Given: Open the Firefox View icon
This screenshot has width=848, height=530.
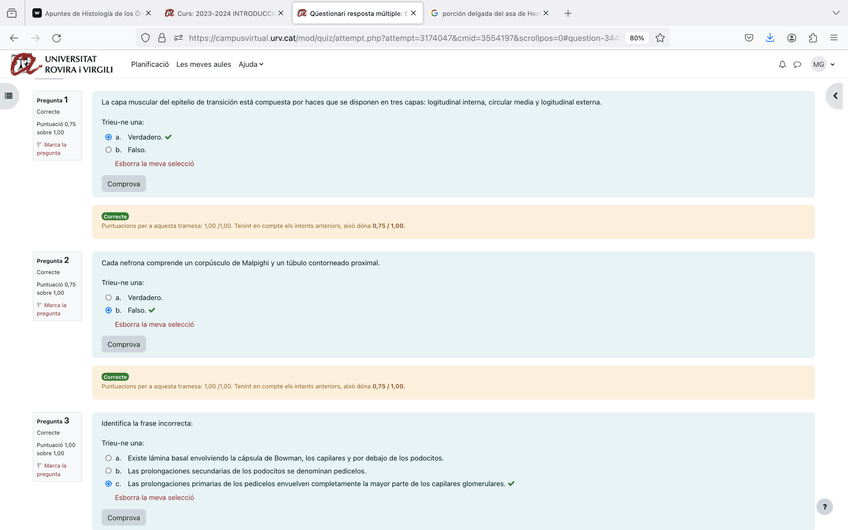Looking at the screenshot, I should point(12,13).
